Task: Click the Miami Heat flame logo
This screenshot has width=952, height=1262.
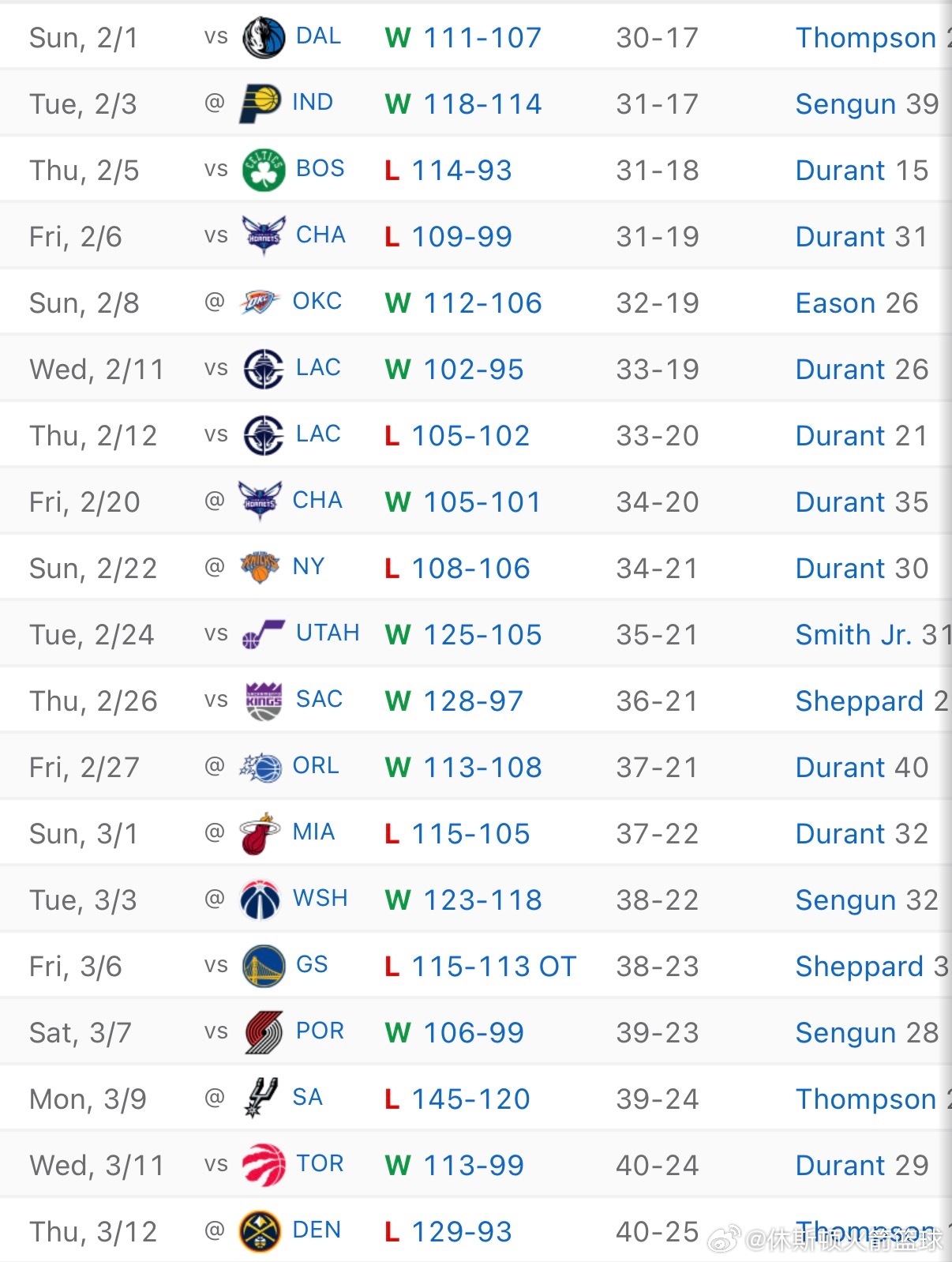Action: [260, 833]
